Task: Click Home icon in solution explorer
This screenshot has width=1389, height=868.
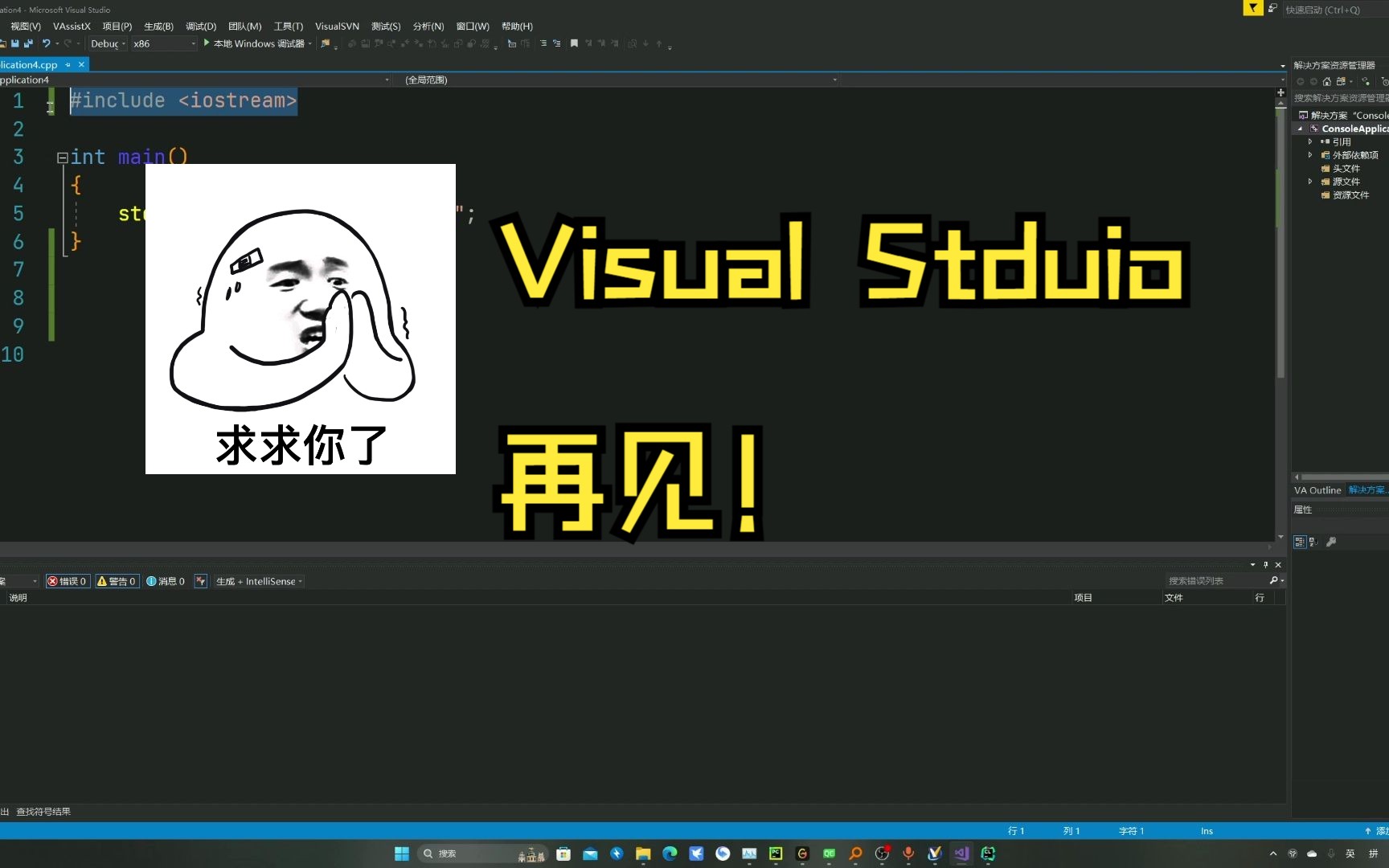Action: tap(1327, 81)
